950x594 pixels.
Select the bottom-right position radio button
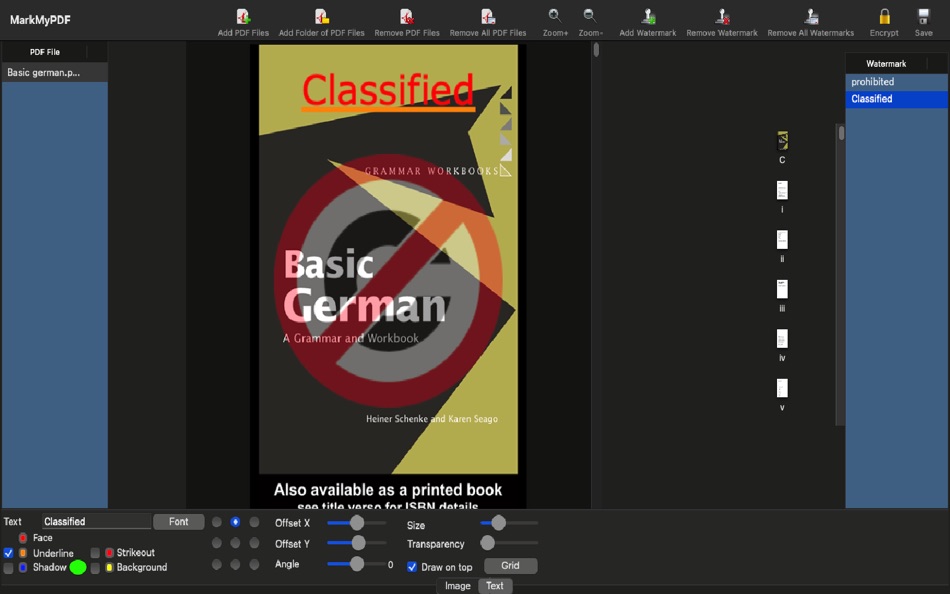pos(254,564)
